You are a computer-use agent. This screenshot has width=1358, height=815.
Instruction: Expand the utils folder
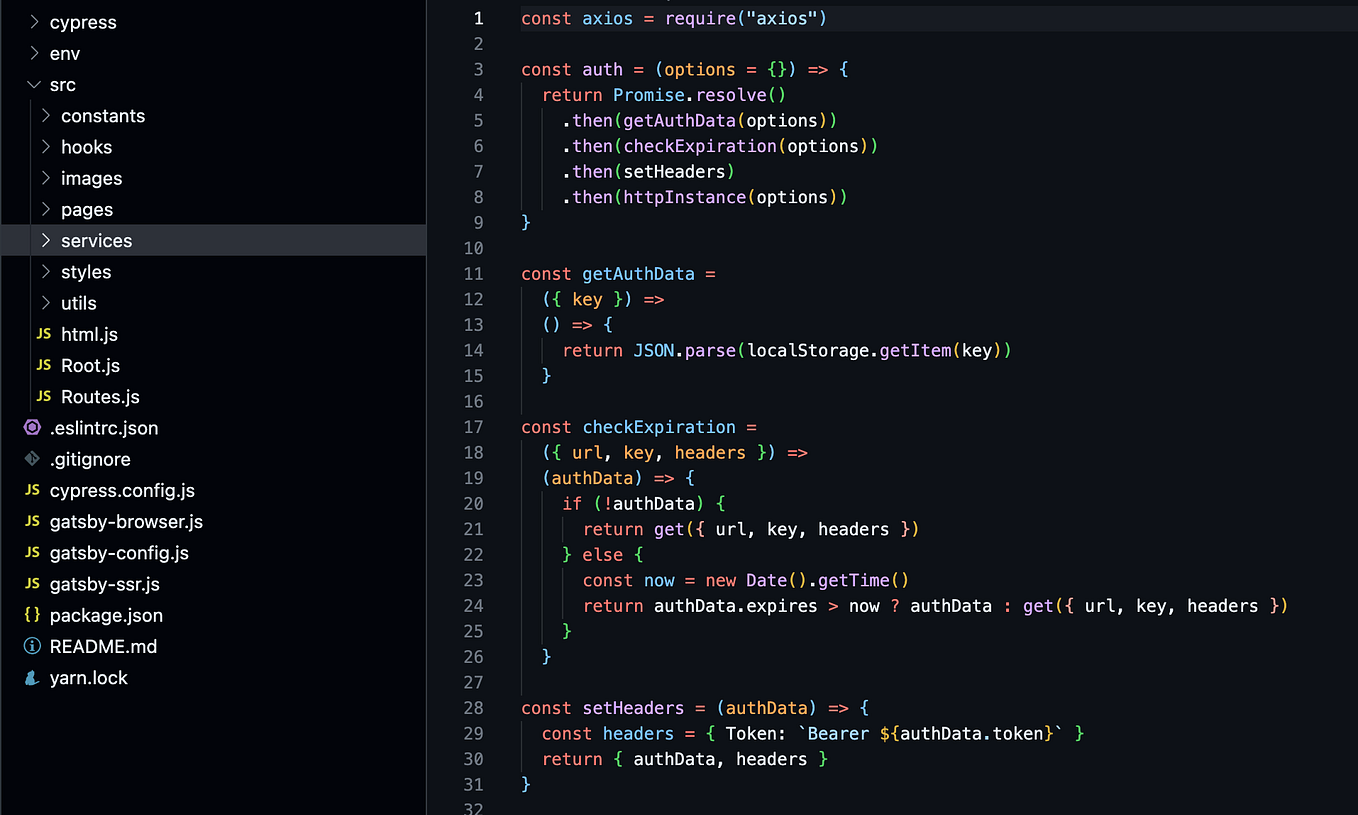pyautogui.click(x=79, y=302)
